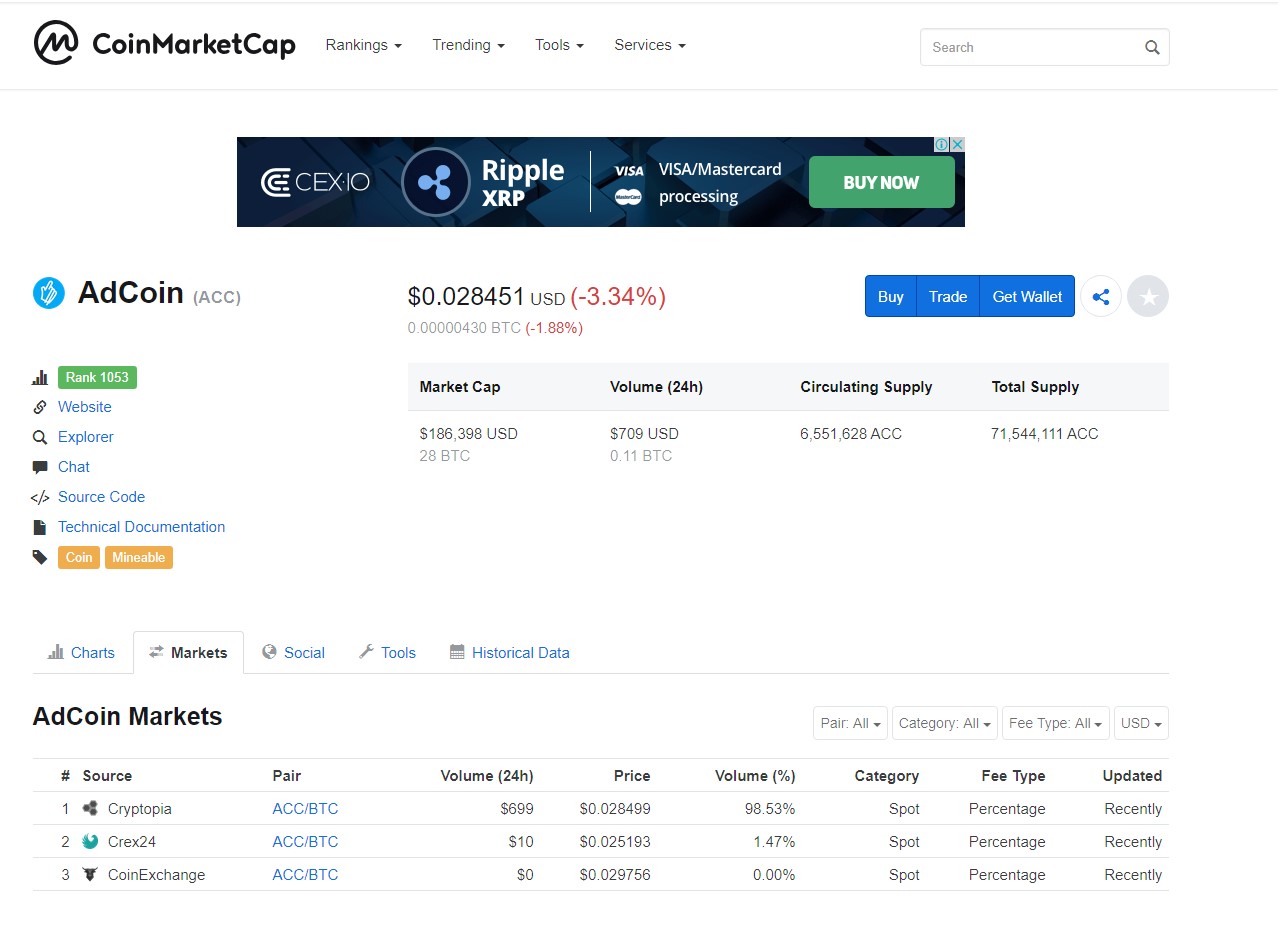
Task: Open the Category: All filter dropdown
Action: (x=945, y=723)
